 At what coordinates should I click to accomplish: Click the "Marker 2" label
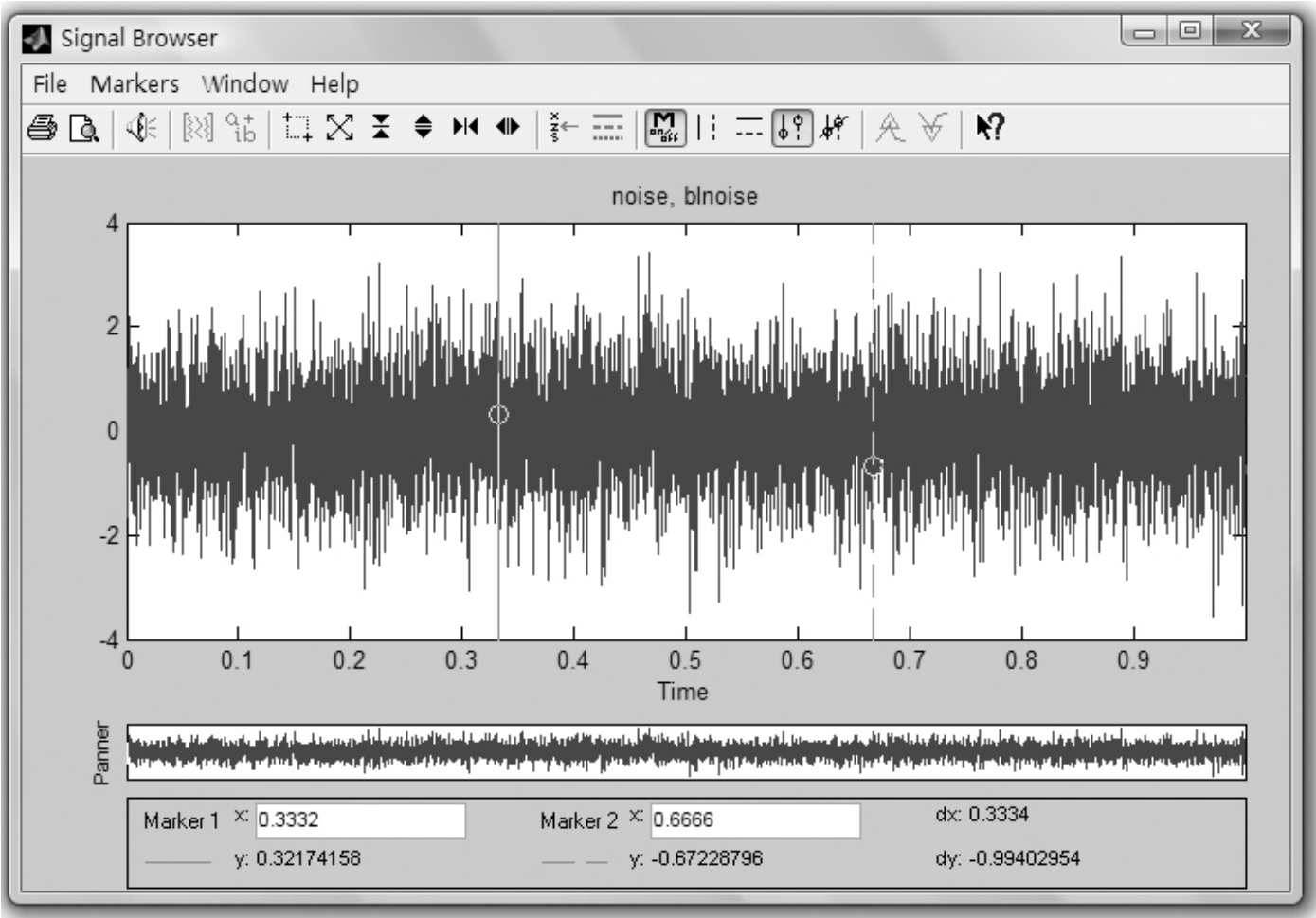click(579, 821)
